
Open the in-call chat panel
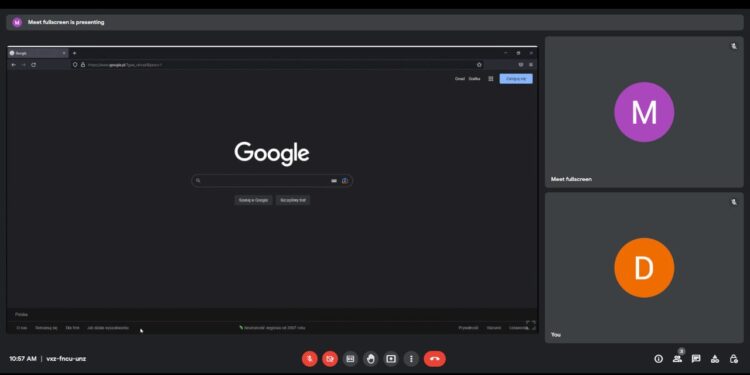tap(696, 359)
